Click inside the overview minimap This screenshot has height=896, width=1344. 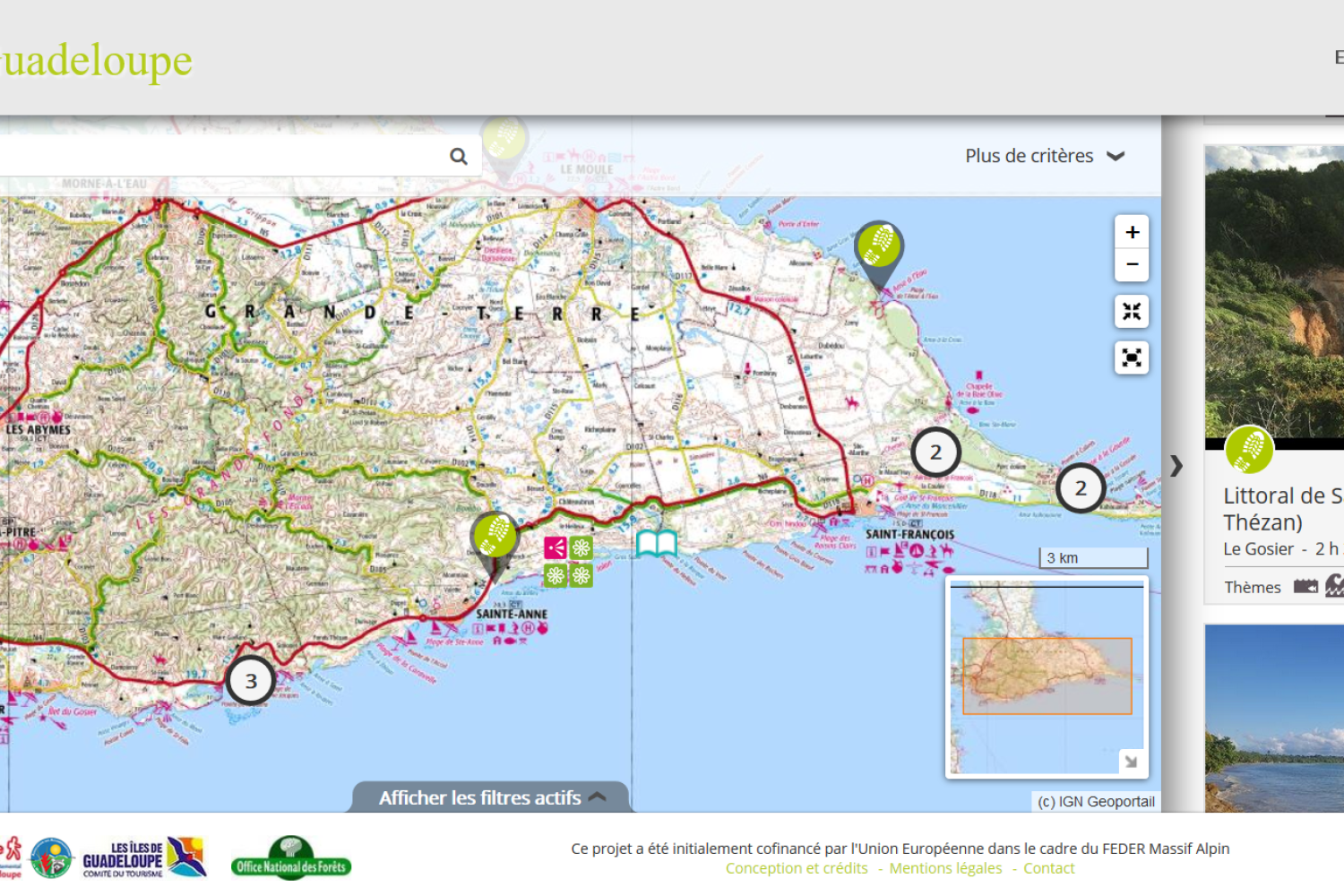pos(1047,676)
